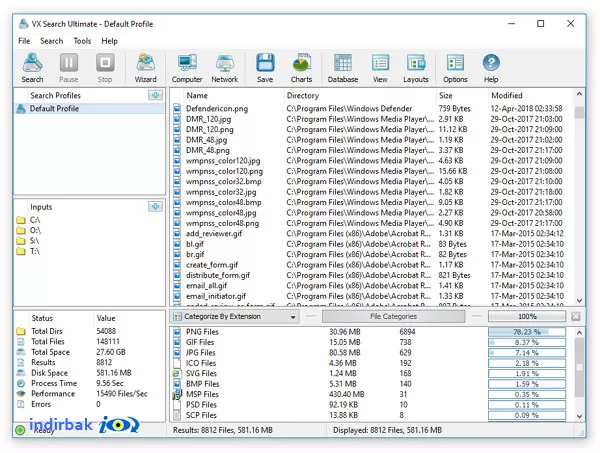Sort results by the Size column header
This screenshot has height=453, width=600.
445,96
